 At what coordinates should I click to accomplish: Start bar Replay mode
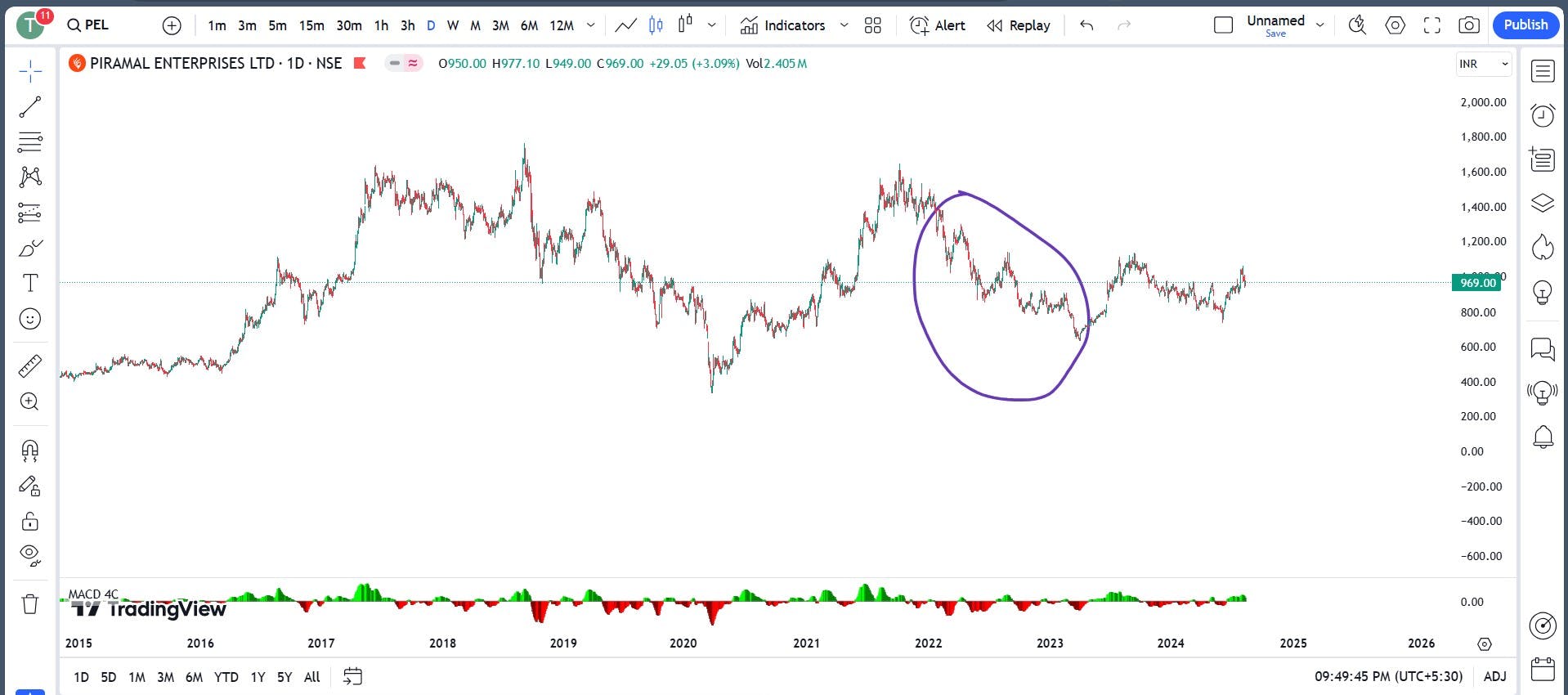pyautogui.click(x=1019, y=25)
